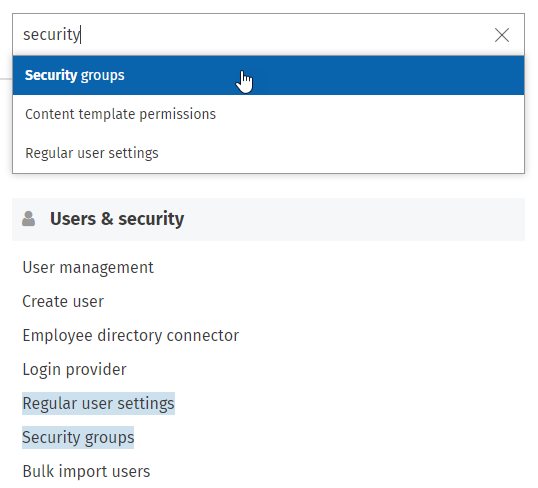Clear the search field with the X icon

coord(502,35)
